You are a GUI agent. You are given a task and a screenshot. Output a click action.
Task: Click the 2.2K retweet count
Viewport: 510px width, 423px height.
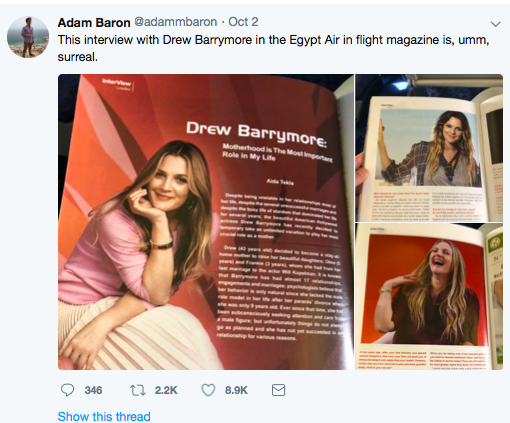click(166, 390)
